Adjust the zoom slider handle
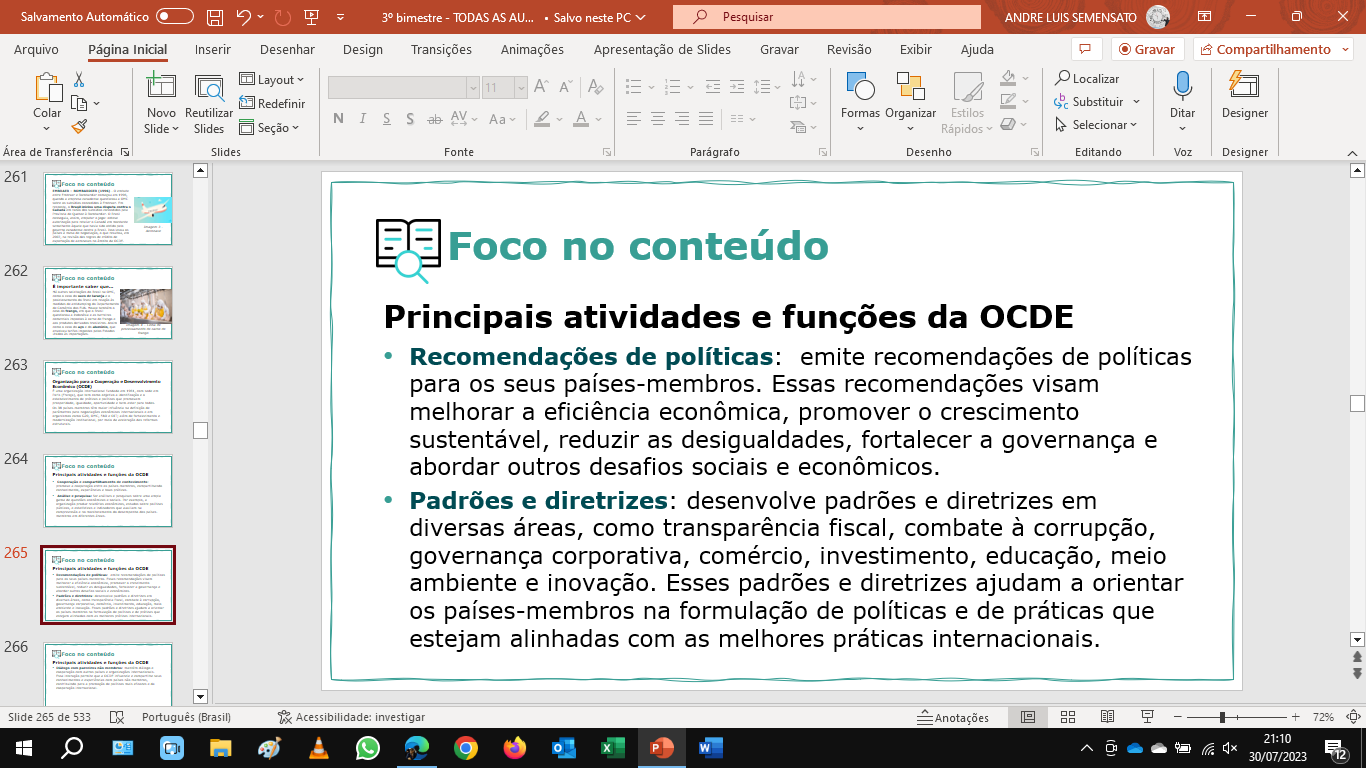1366x768 pixels. [1222, 717]
